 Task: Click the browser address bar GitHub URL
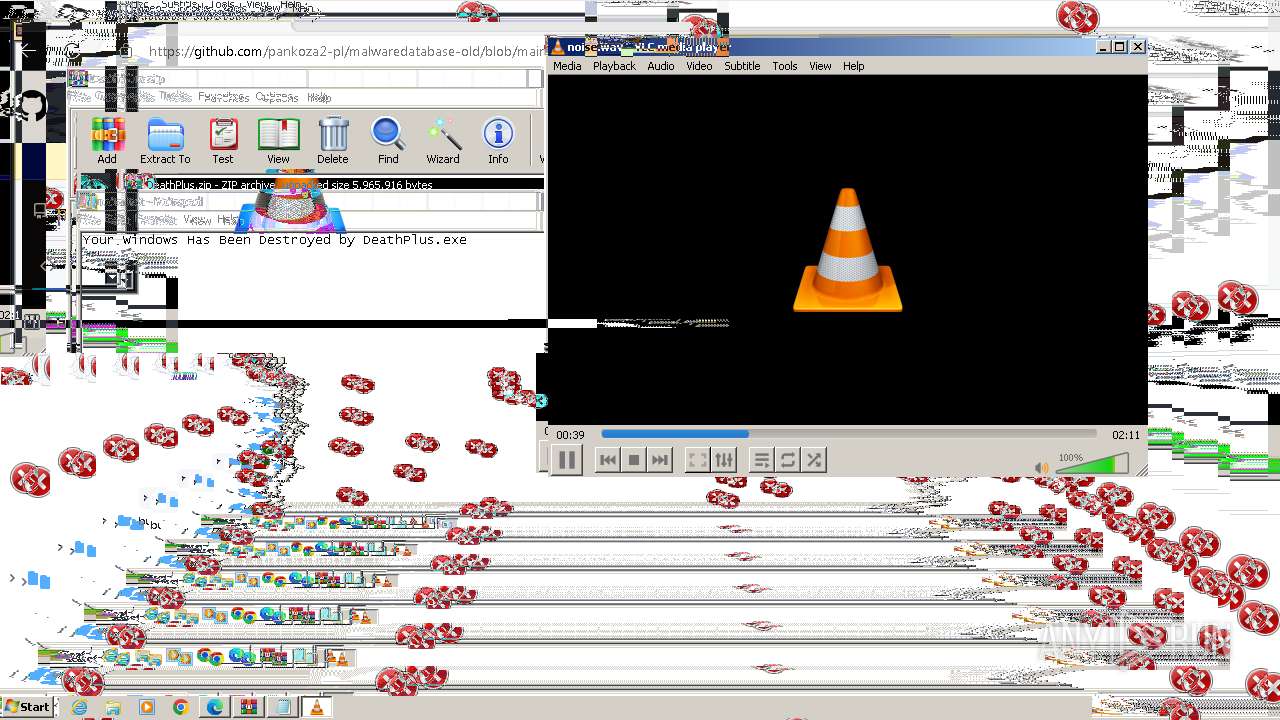point(345,52)
